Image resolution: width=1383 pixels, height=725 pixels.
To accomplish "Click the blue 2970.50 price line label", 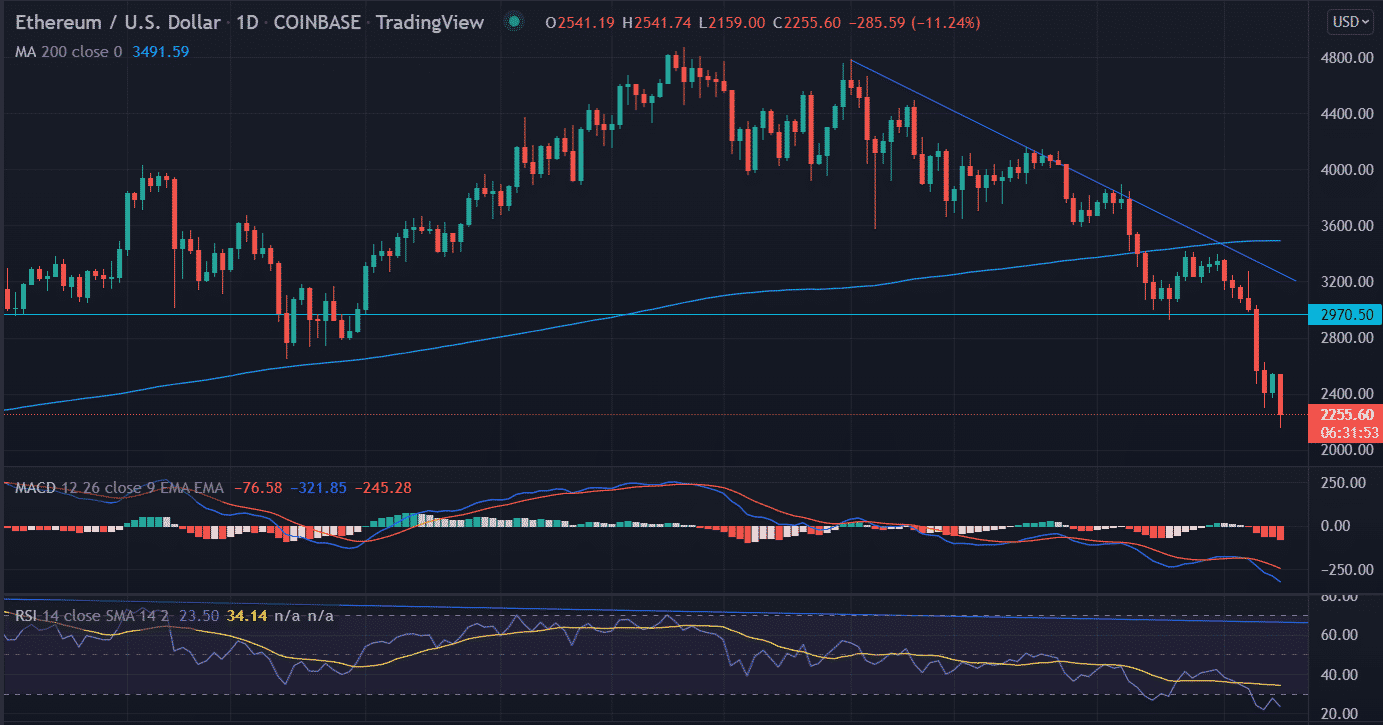I will (1344, 315).
